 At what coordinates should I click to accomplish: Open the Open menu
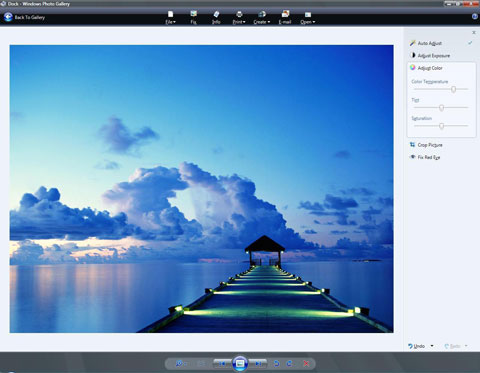[x=307, y=17]
